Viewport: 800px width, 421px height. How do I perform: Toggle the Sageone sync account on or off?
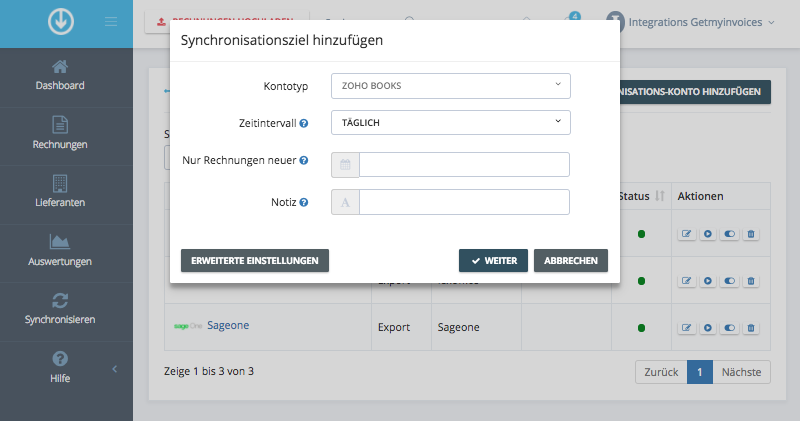click(x=729, y=328)
